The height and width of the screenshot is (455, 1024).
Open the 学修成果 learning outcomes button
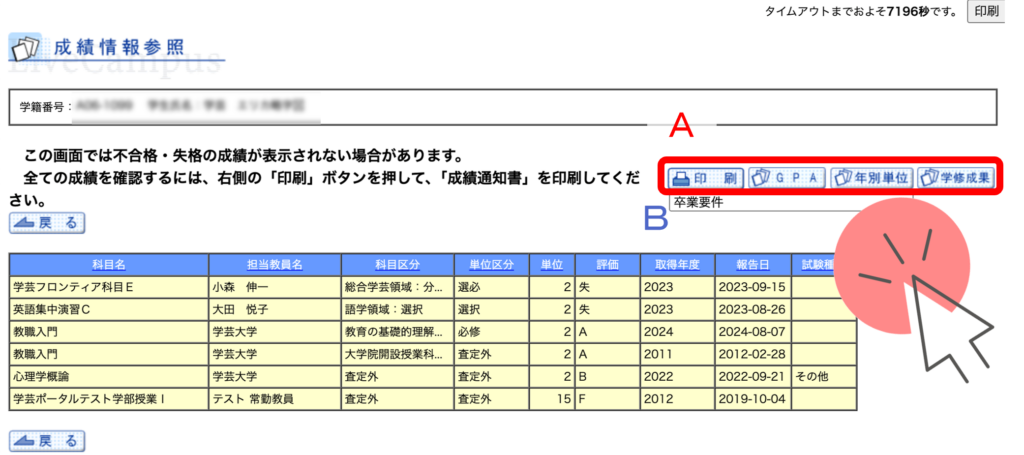click(957, 178)
